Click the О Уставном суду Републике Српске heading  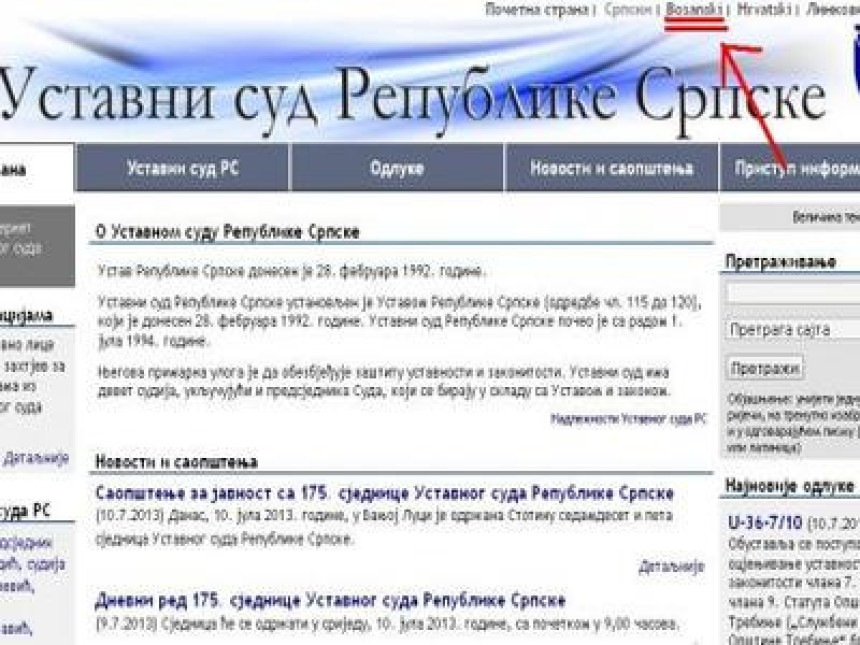227,232
